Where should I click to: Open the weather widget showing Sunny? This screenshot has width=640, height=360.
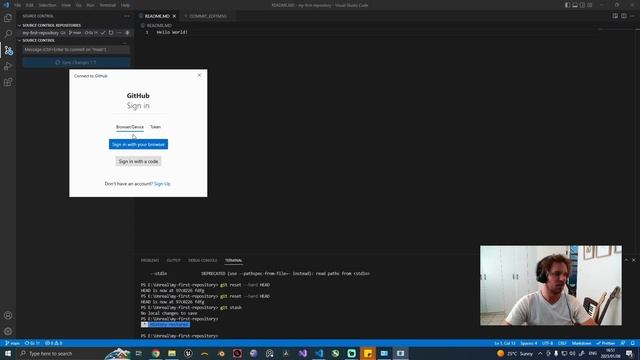[x=515, y=353]
